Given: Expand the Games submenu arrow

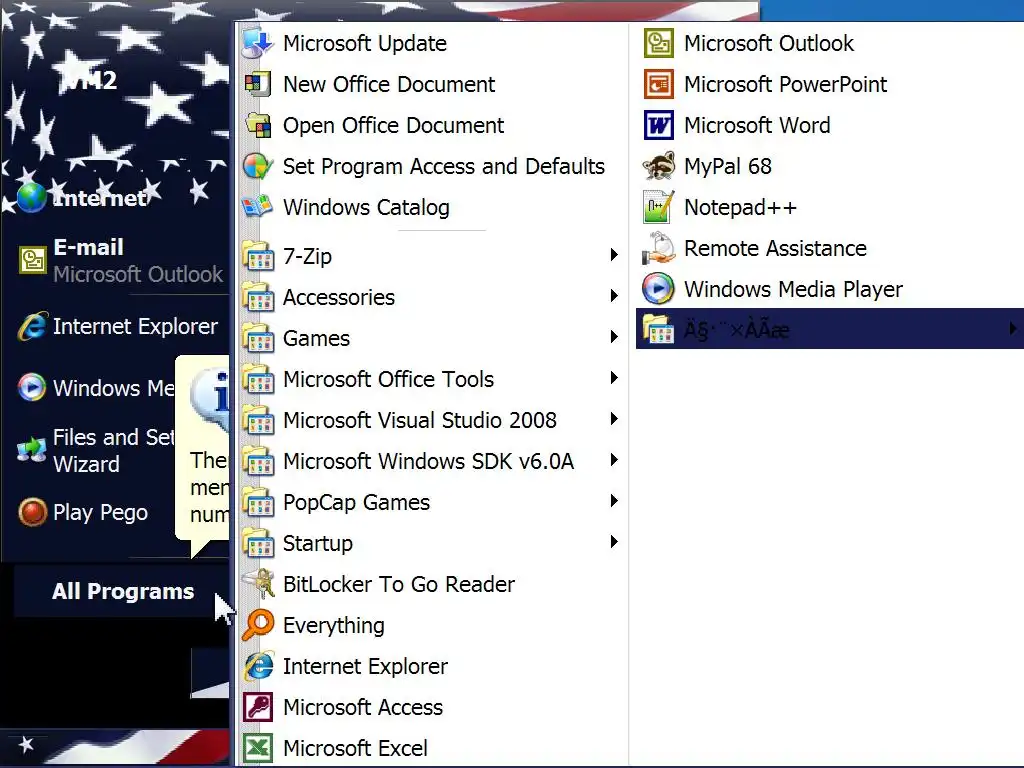Looking at the screenshot, I should click(613, 337).
